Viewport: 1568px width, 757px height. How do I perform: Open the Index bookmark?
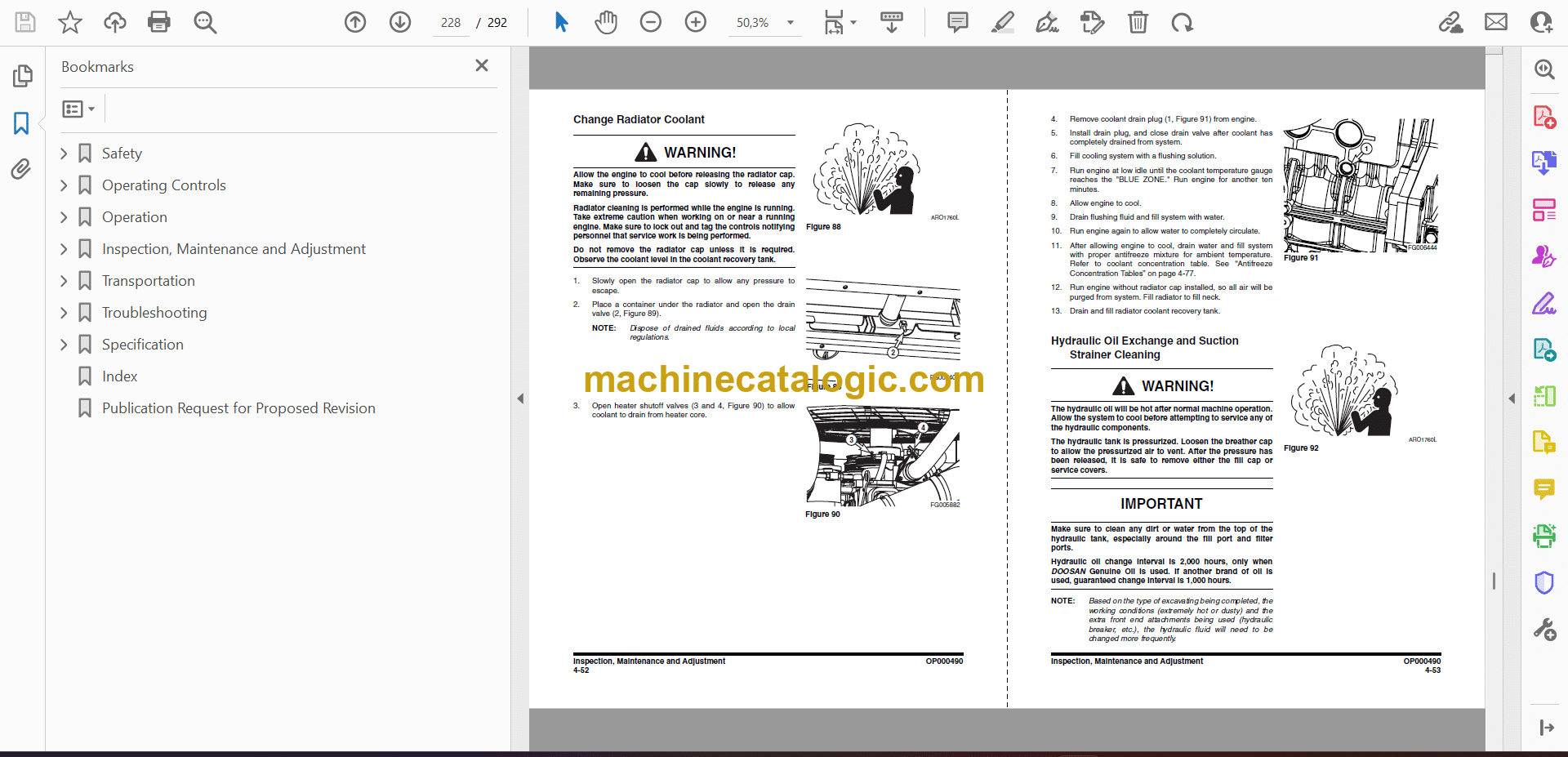click(119, 376)
